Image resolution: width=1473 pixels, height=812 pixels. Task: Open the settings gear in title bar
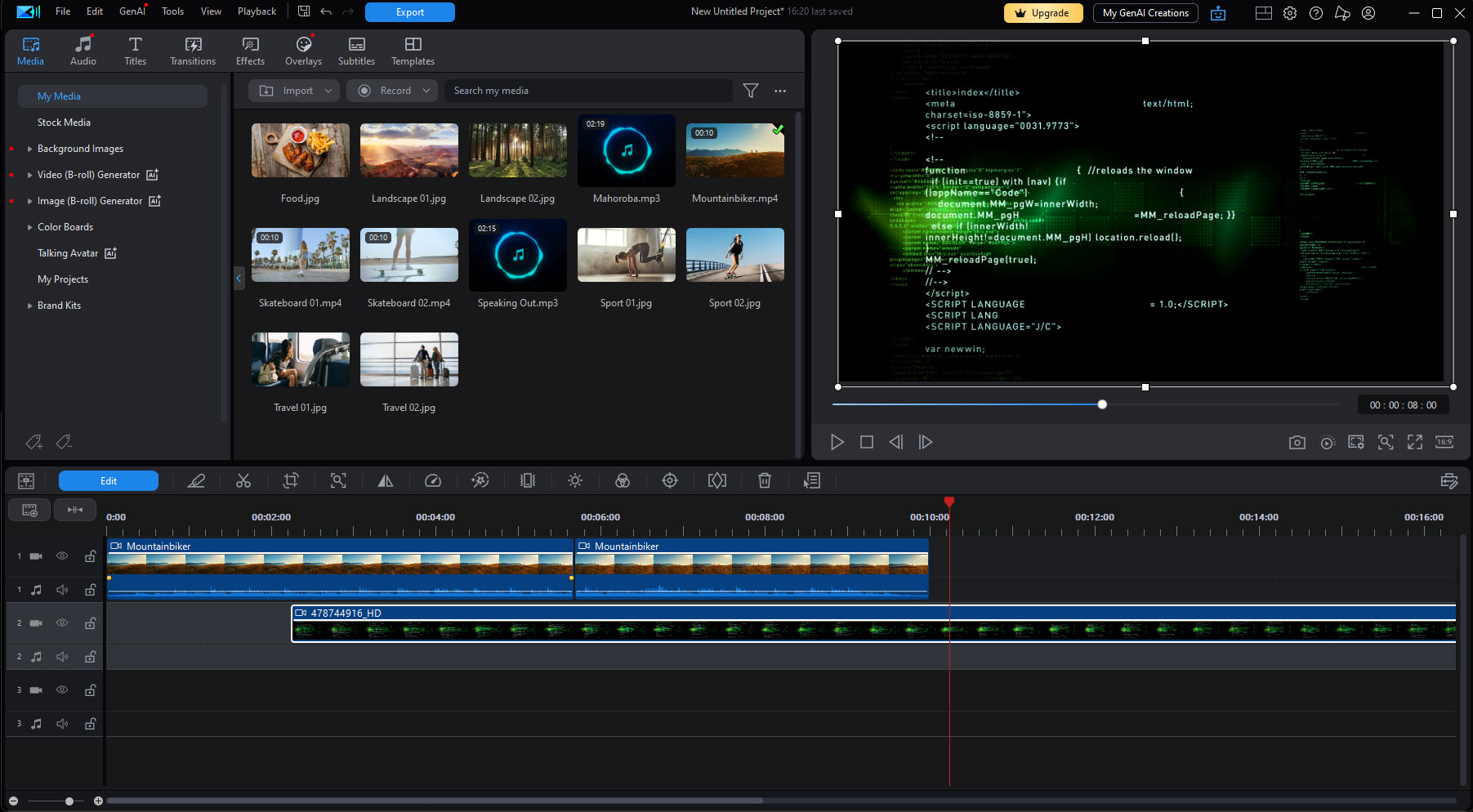point(1290,13)
